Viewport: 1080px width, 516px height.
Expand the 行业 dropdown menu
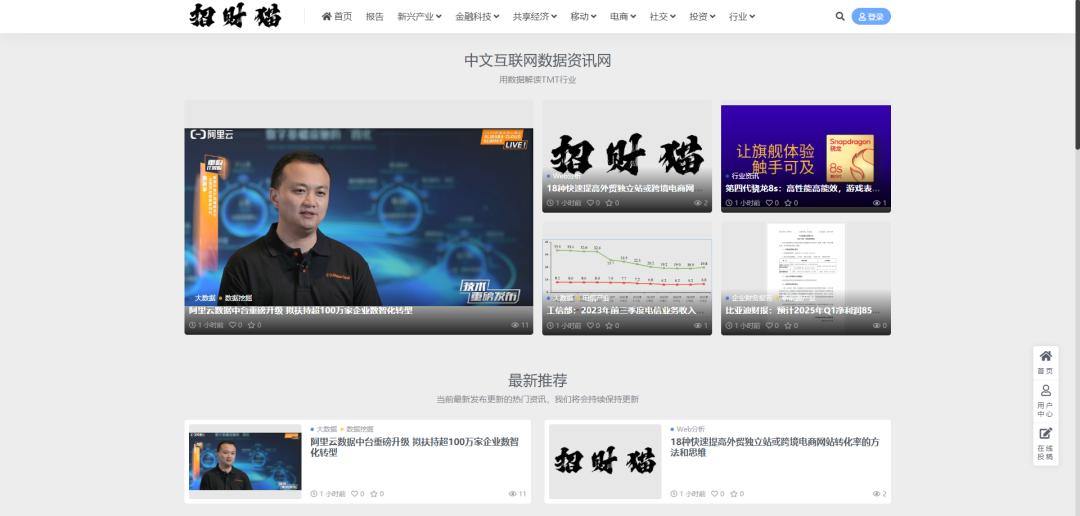[742, 17]
